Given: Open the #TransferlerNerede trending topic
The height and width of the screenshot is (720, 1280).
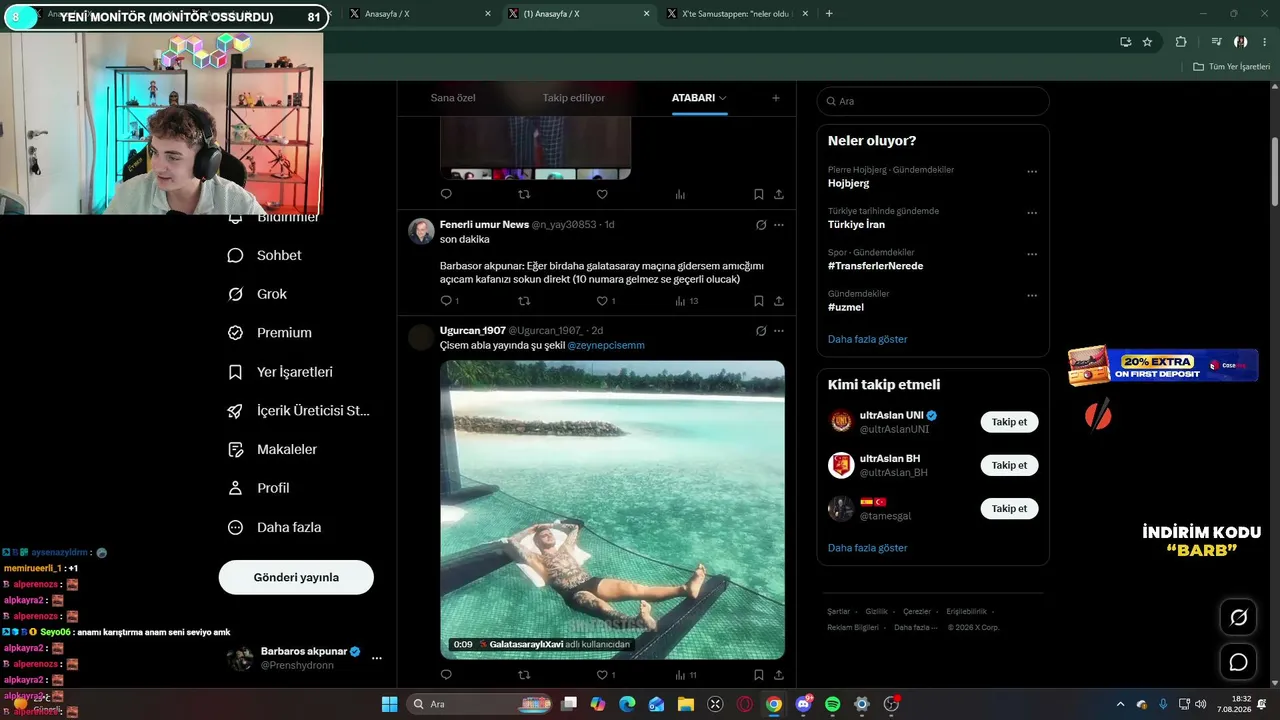Looking at the screenshot, I should pos(875,266).
